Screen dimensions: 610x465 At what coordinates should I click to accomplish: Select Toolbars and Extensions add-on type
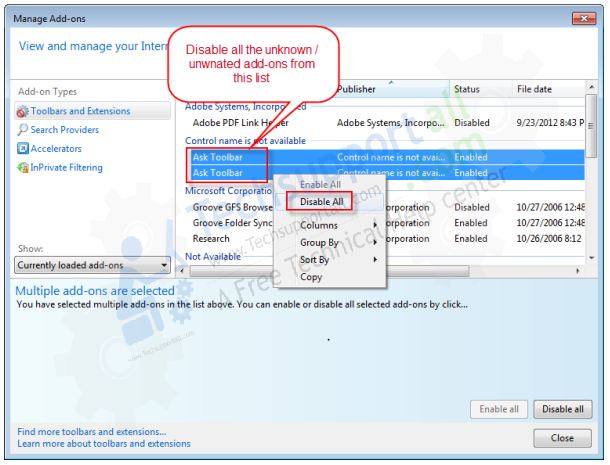click(x=93, y=111)
